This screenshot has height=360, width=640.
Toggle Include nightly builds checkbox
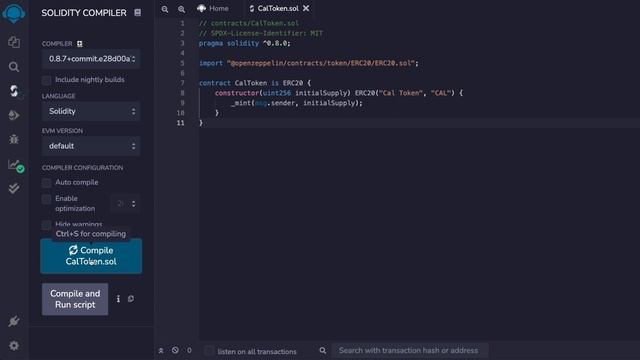47,80
